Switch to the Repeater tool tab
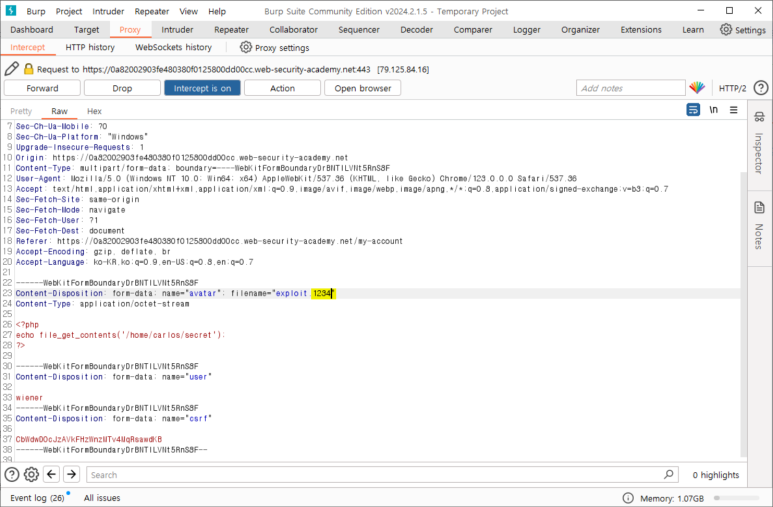Image resolution: width=773 pixels, height=507 pixels. [x=231, y=30]
